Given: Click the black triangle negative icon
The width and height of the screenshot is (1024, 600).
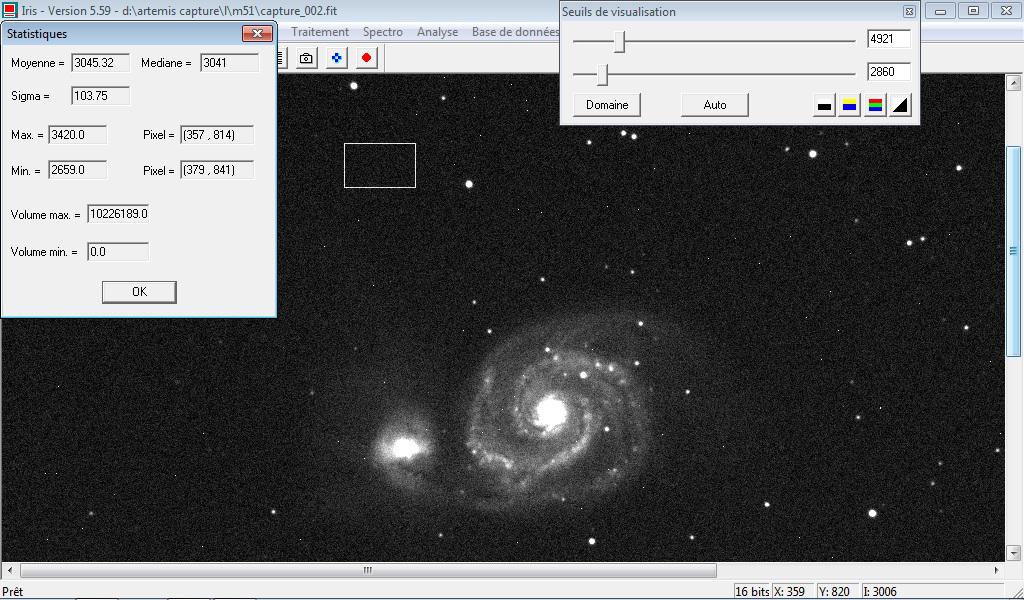Looking at the screenshot, I should pyautogui.click(x=901, y=105).
